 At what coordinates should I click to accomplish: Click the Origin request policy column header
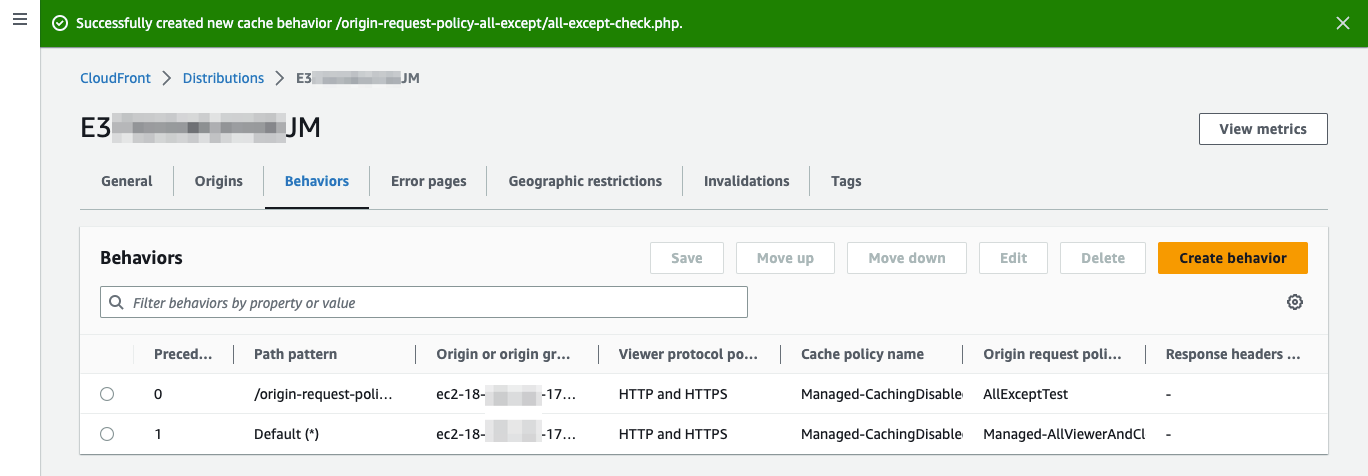point(1052,354)
